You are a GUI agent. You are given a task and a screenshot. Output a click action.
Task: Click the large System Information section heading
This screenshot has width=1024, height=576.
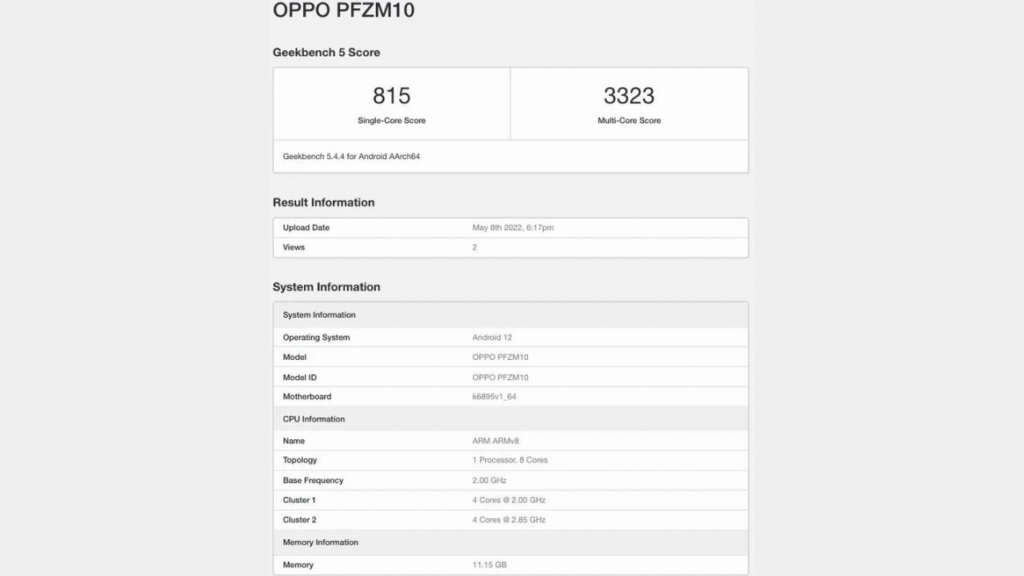click(327, 287)
